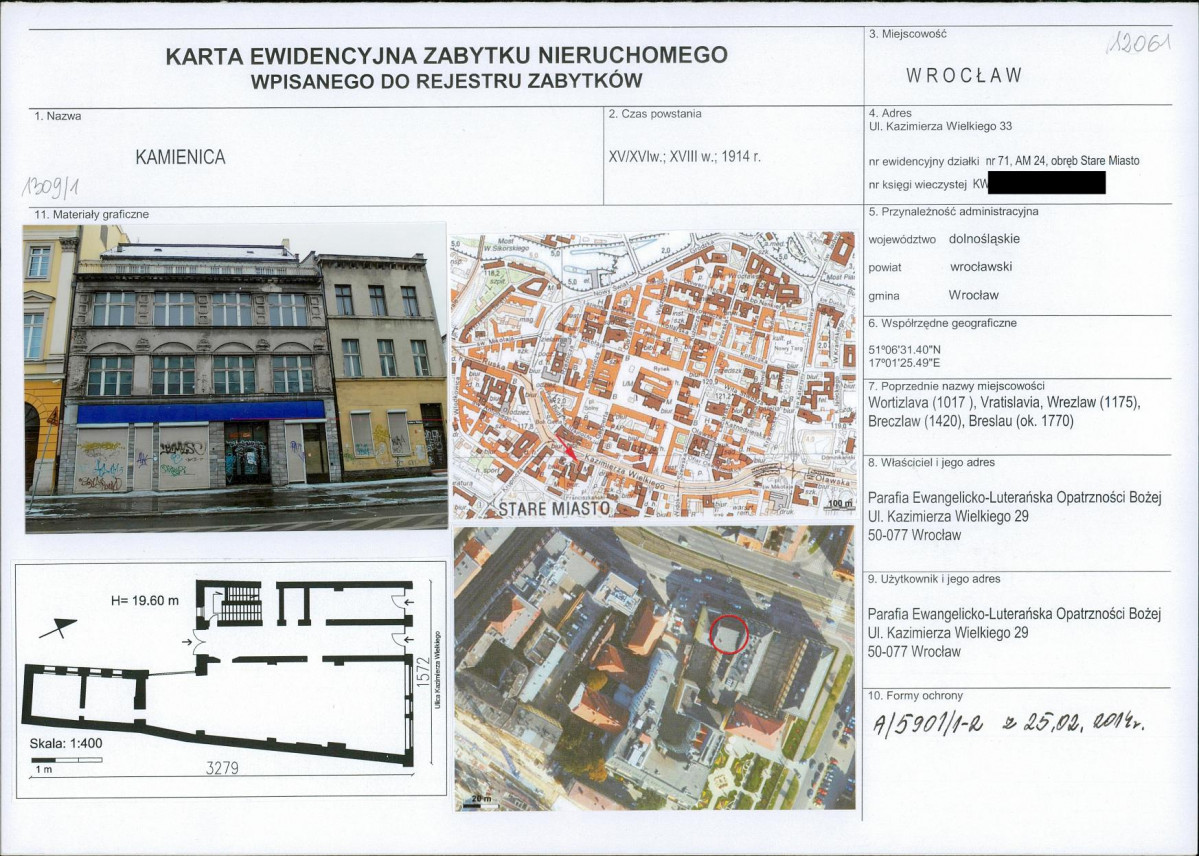Screen dimensions: 1199x856
Task: Select dating text 'XV/XVIw.; XVIII w.; 1914 r.'
Action: point(684,157)
